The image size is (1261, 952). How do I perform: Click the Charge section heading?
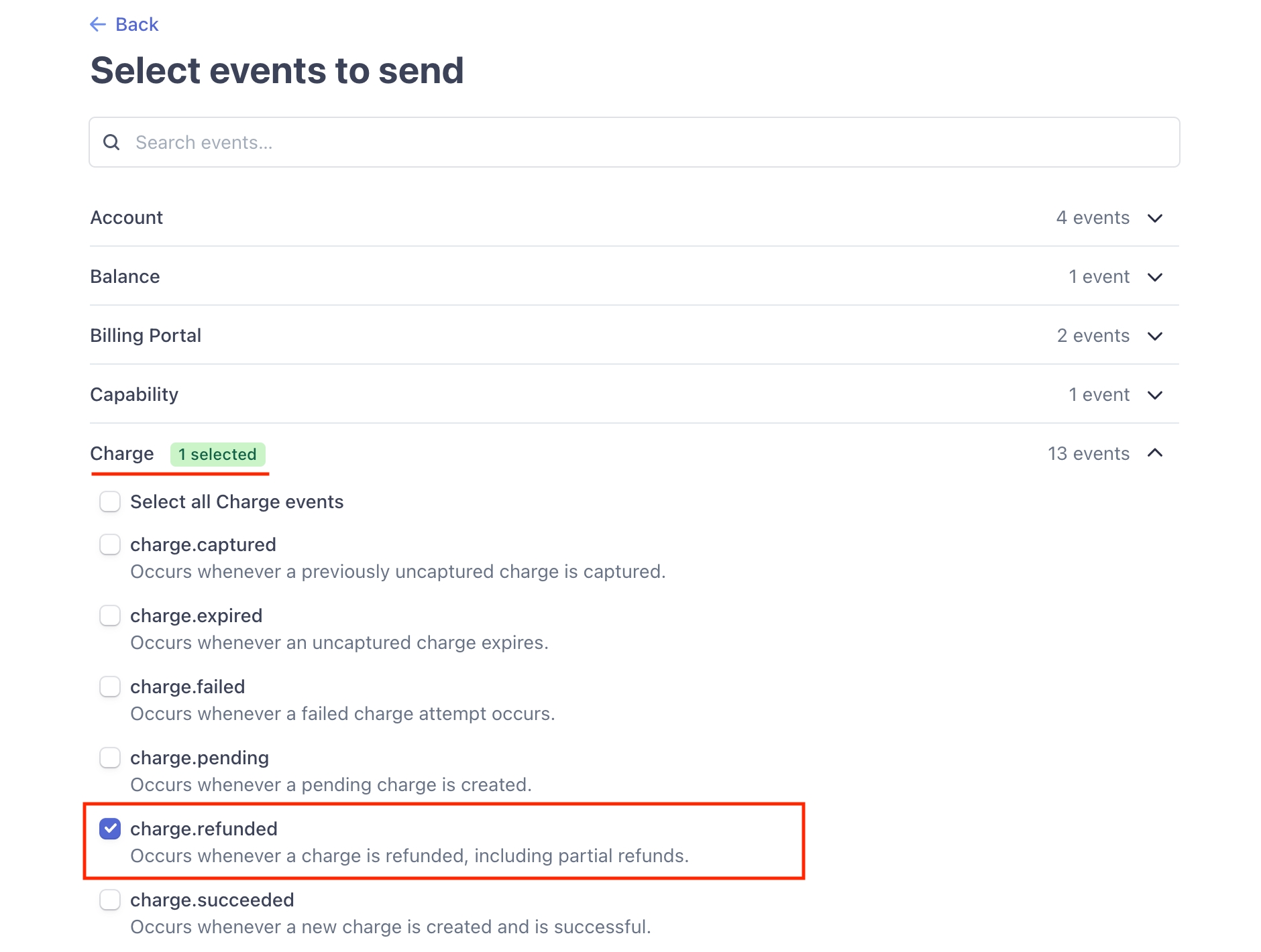[x=122, y=454]
